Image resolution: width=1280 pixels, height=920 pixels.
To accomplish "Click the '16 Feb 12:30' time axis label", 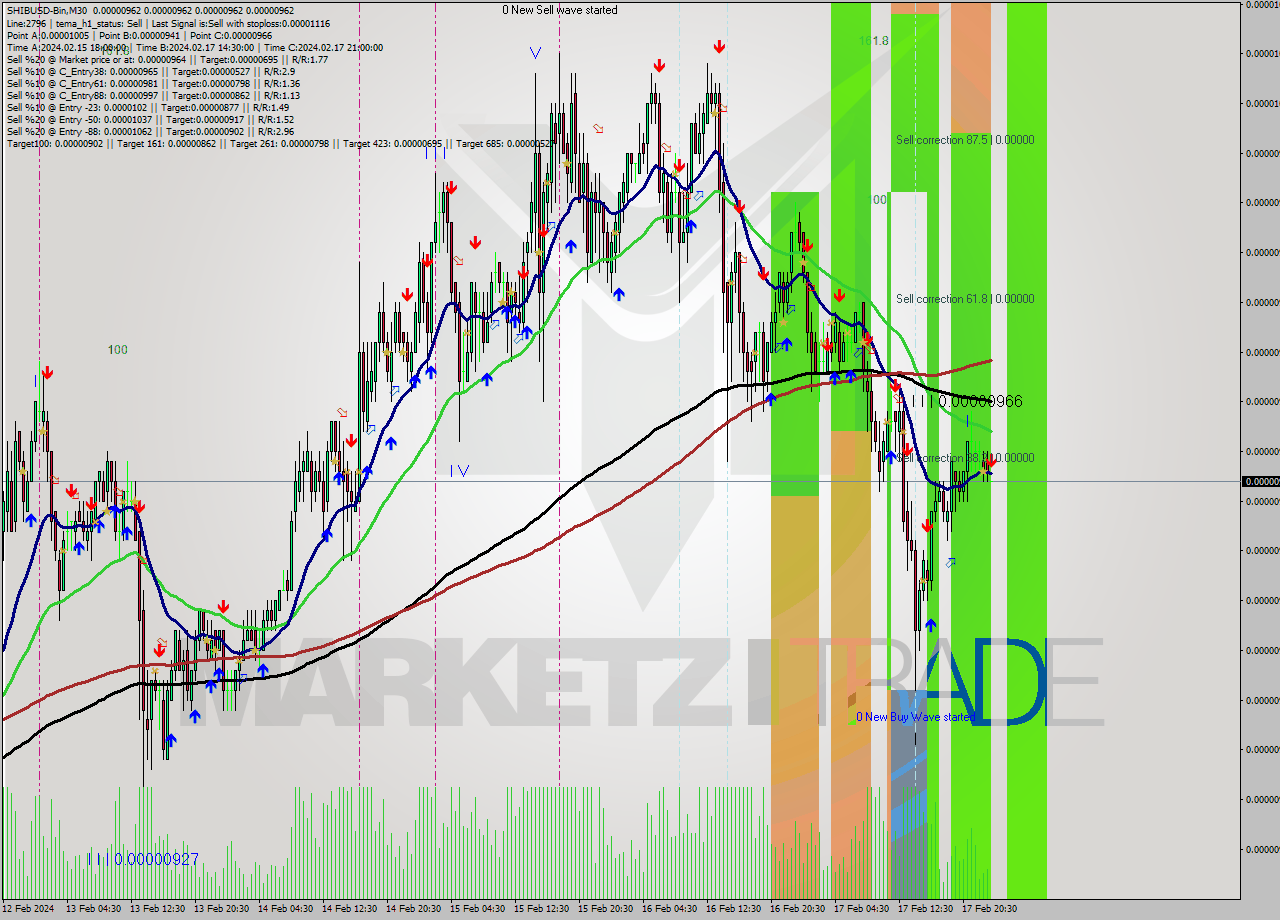I will pos(734,909).
